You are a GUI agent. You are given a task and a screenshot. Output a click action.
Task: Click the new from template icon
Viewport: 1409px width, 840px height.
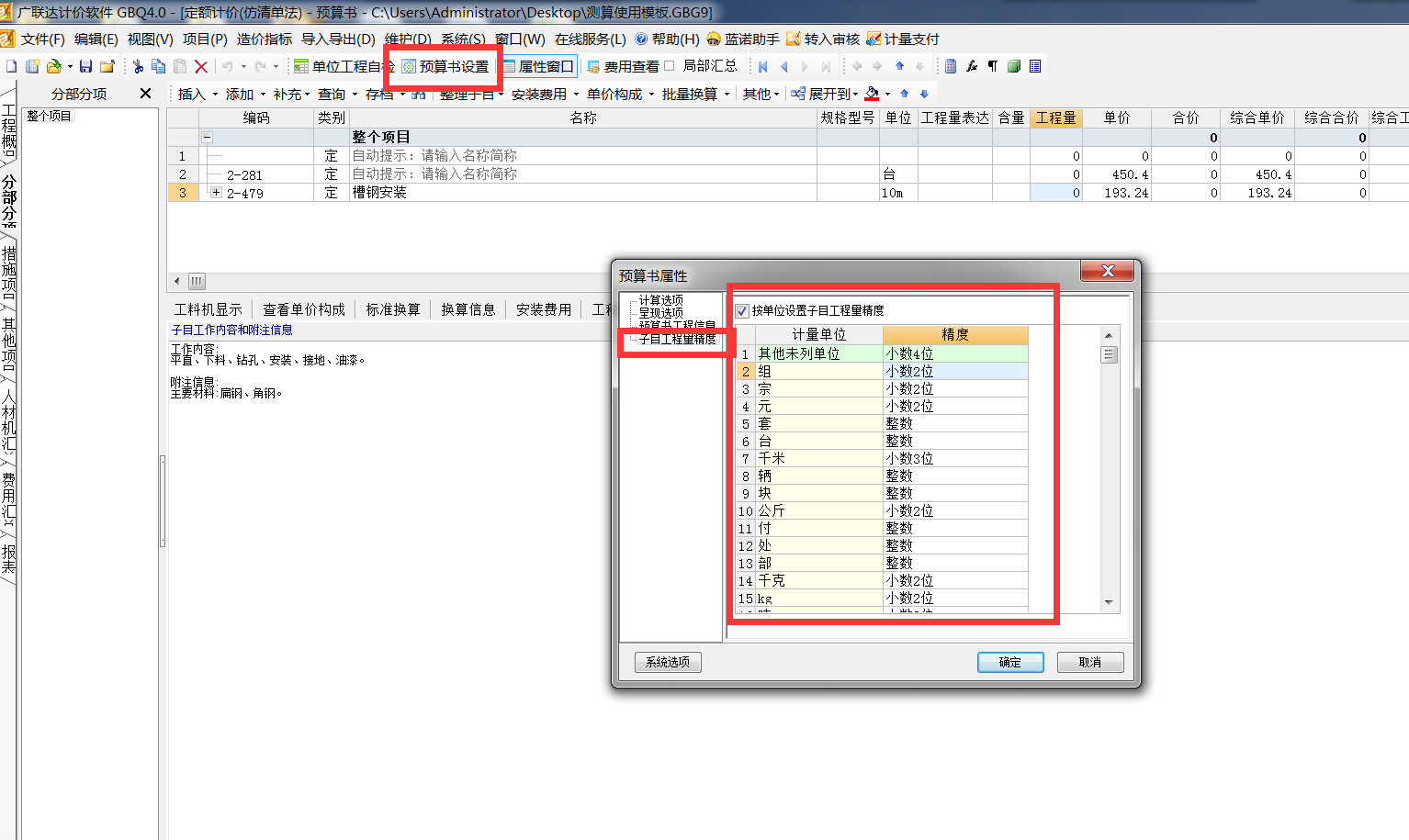[x=32, y=66]
